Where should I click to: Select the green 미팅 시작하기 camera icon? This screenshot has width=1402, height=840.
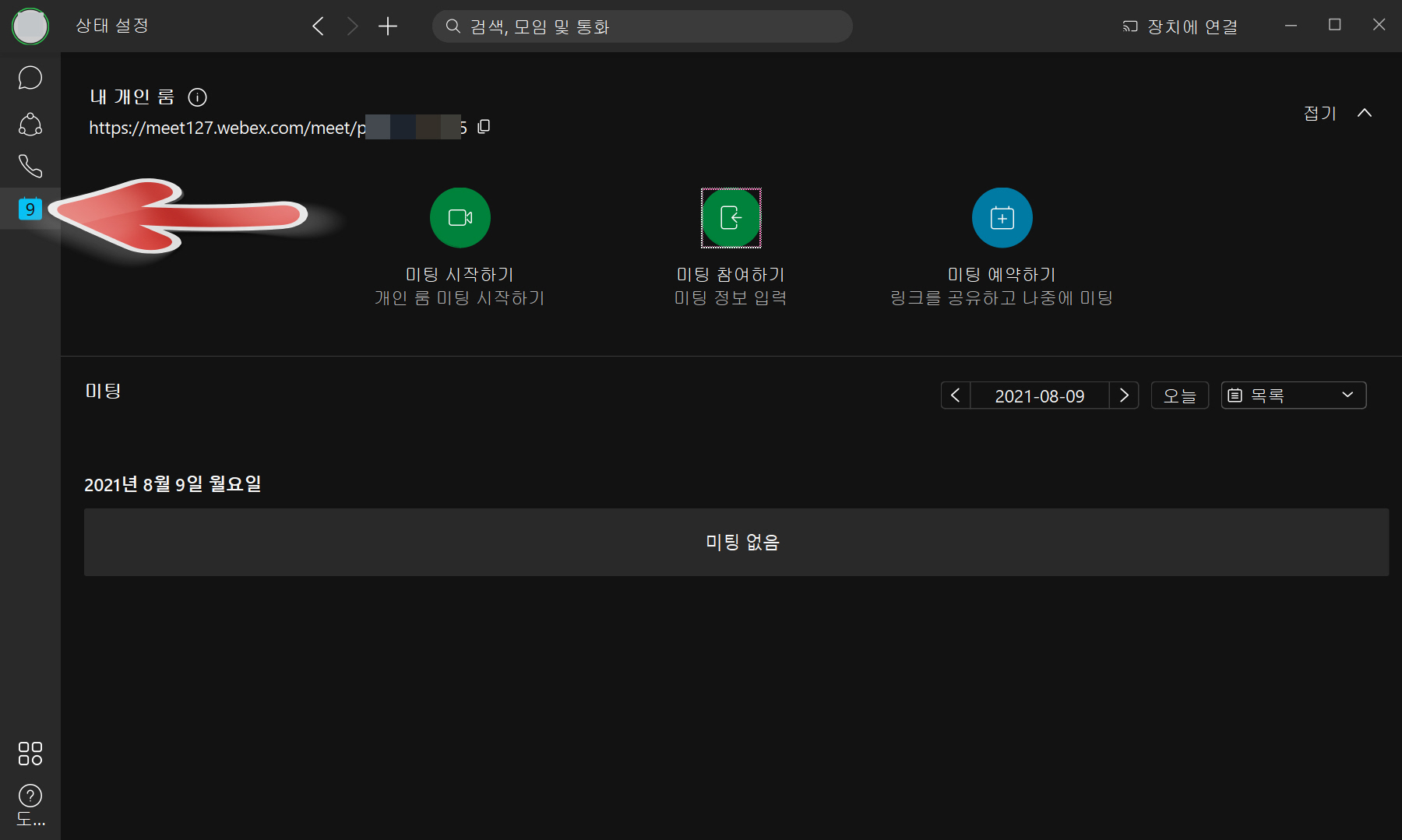460,217
